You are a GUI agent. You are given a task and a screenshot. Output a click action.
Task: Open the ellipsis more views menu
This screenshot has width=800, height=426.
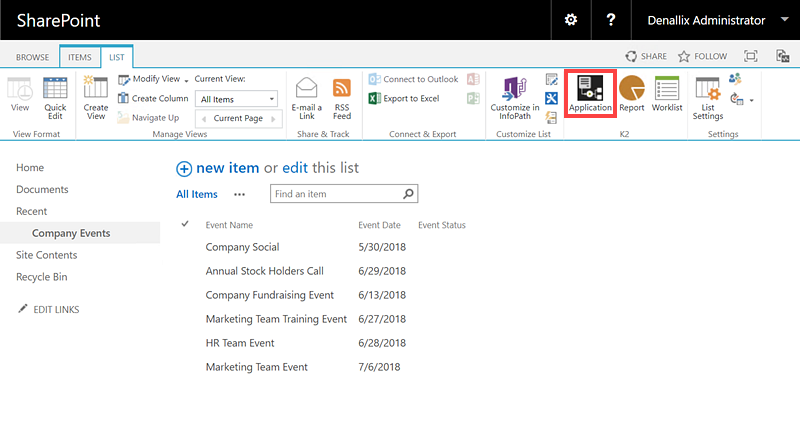[x=239, y=194]
